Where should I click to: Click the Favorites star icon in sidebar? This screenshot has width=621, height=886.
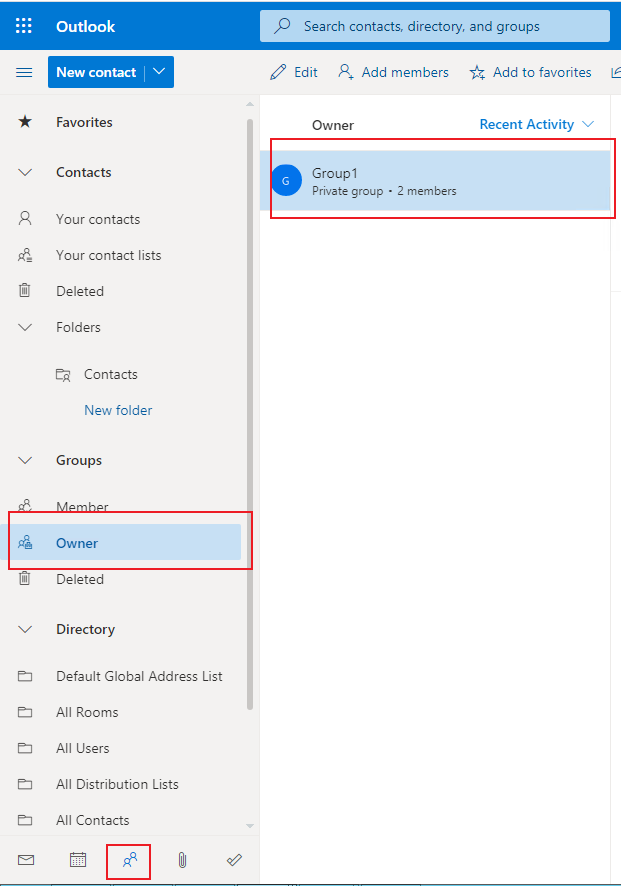[25, 121]
